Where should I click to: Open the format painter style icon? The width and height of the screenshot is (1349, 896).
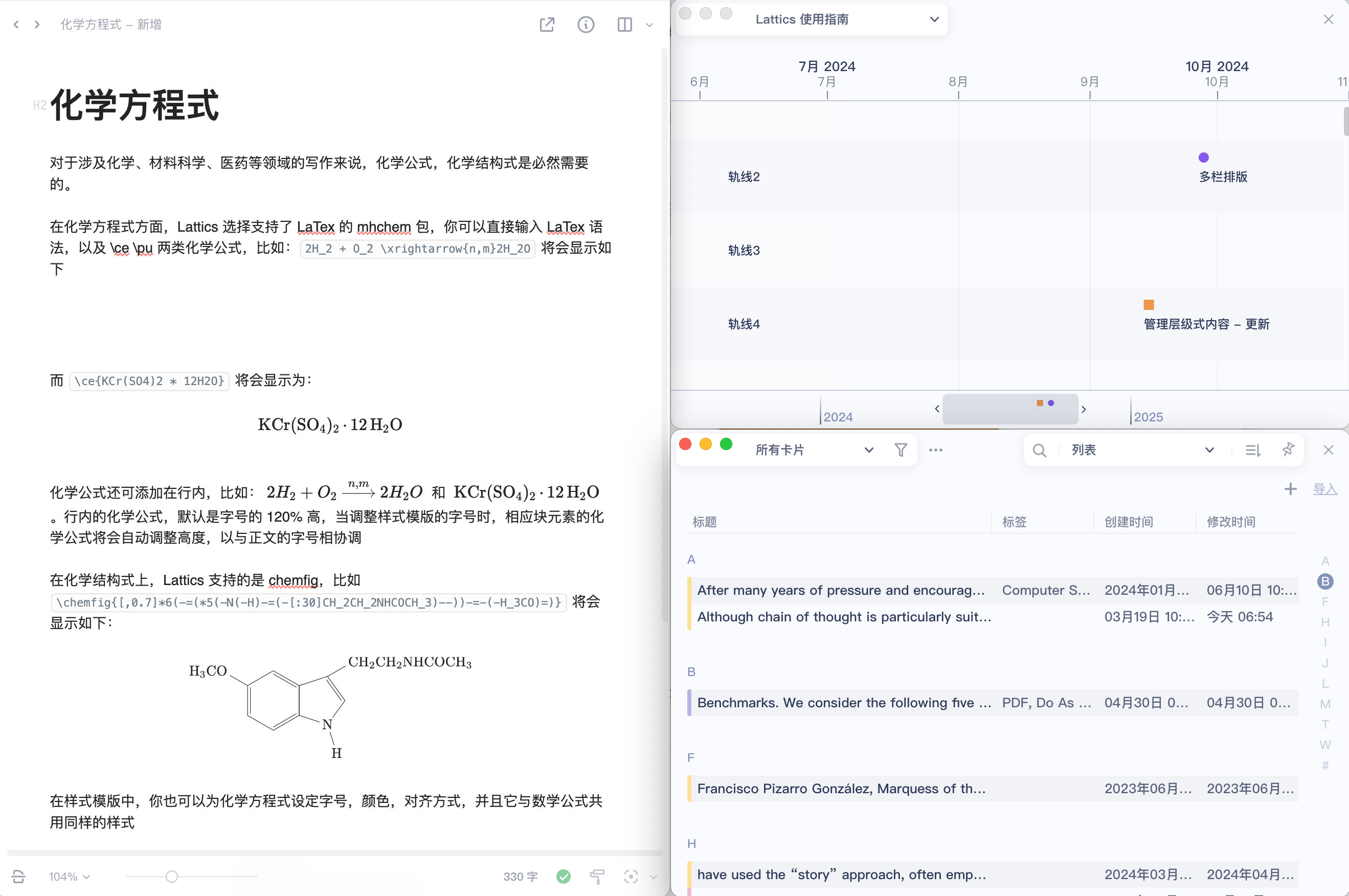597,877
